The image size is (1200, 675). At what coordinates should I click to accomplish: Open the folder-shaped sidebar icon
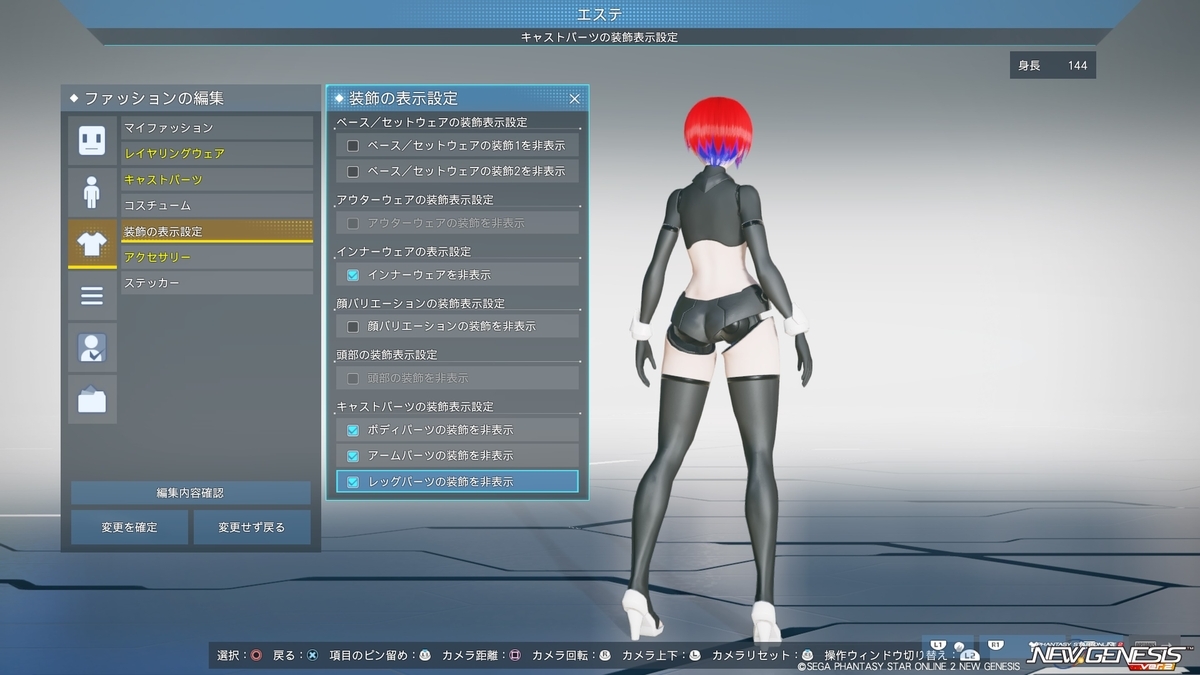pyautogui.click(x=92, y=399)
